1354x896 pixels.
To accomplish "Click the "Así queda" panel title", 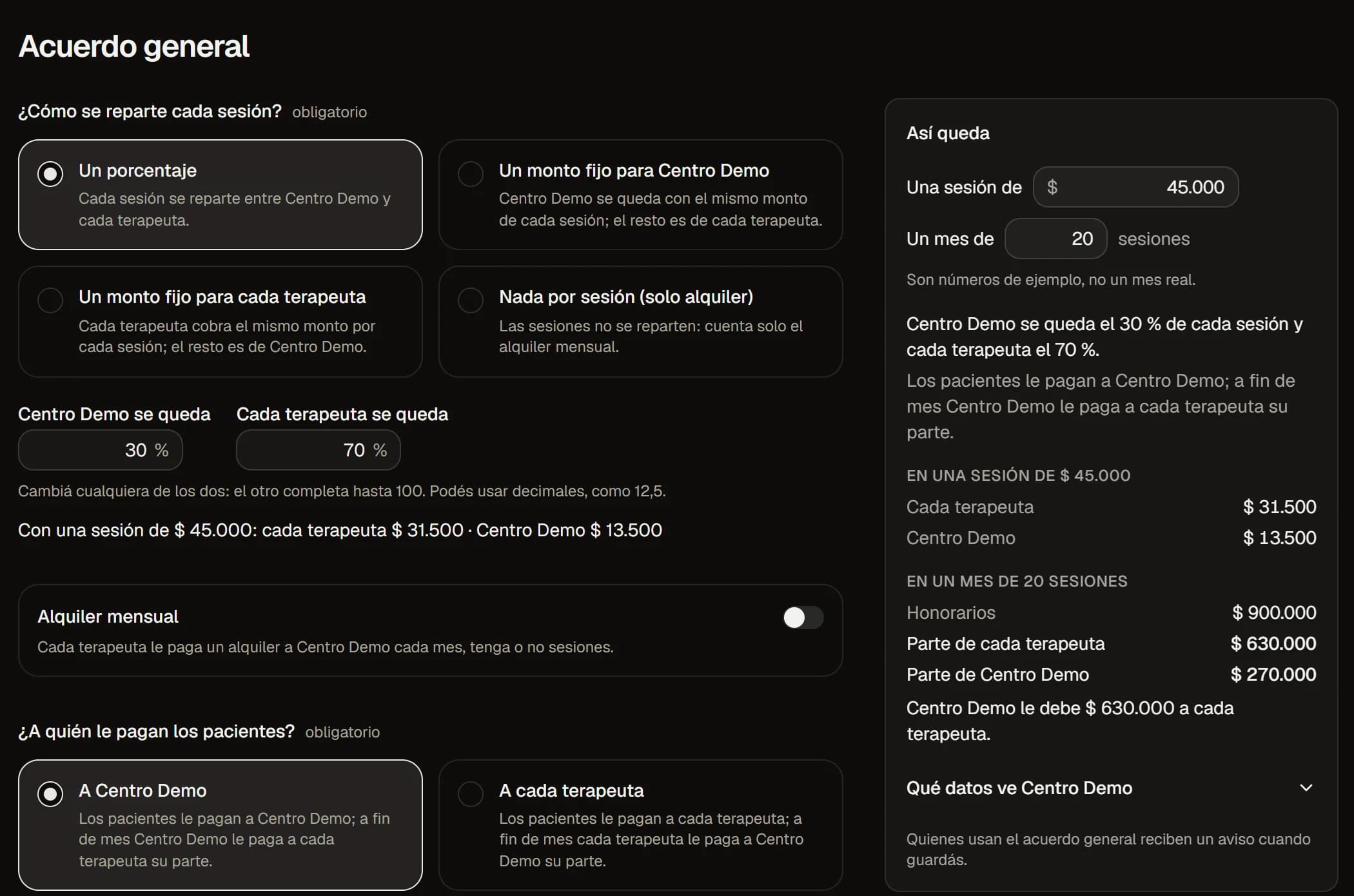I will click(948, 133).
